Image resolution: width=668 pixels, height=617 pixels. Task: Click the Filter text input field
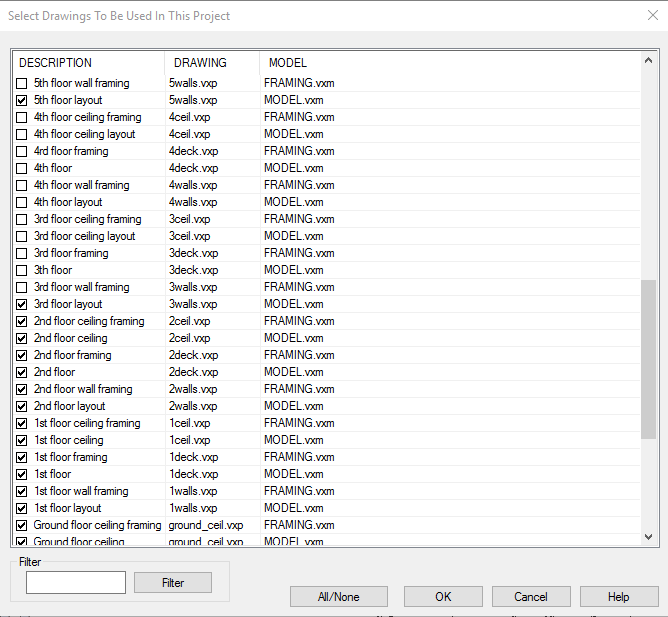[x=76, y=582]
